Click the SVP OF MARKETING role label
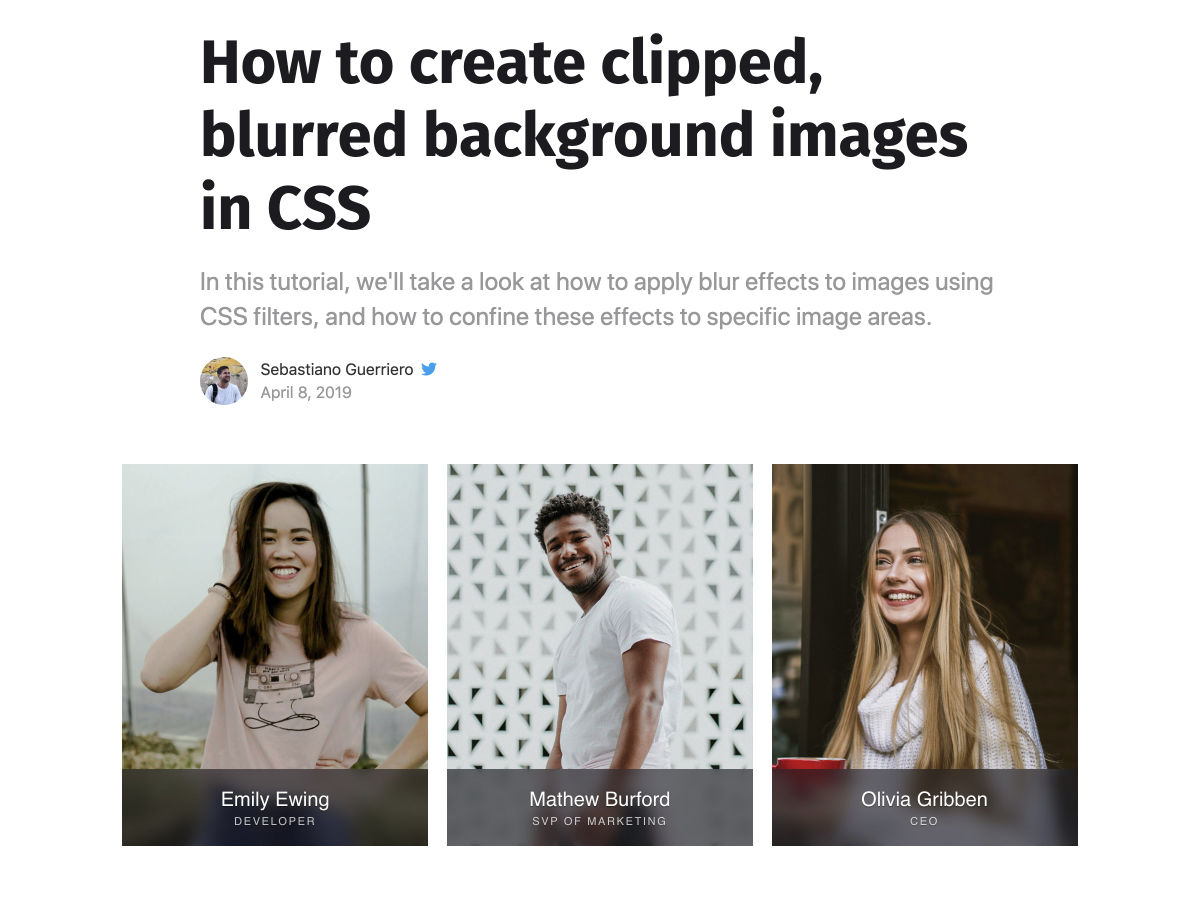Screen dimensions: 1200x900 pyautogui.click(x=600, y=821)
